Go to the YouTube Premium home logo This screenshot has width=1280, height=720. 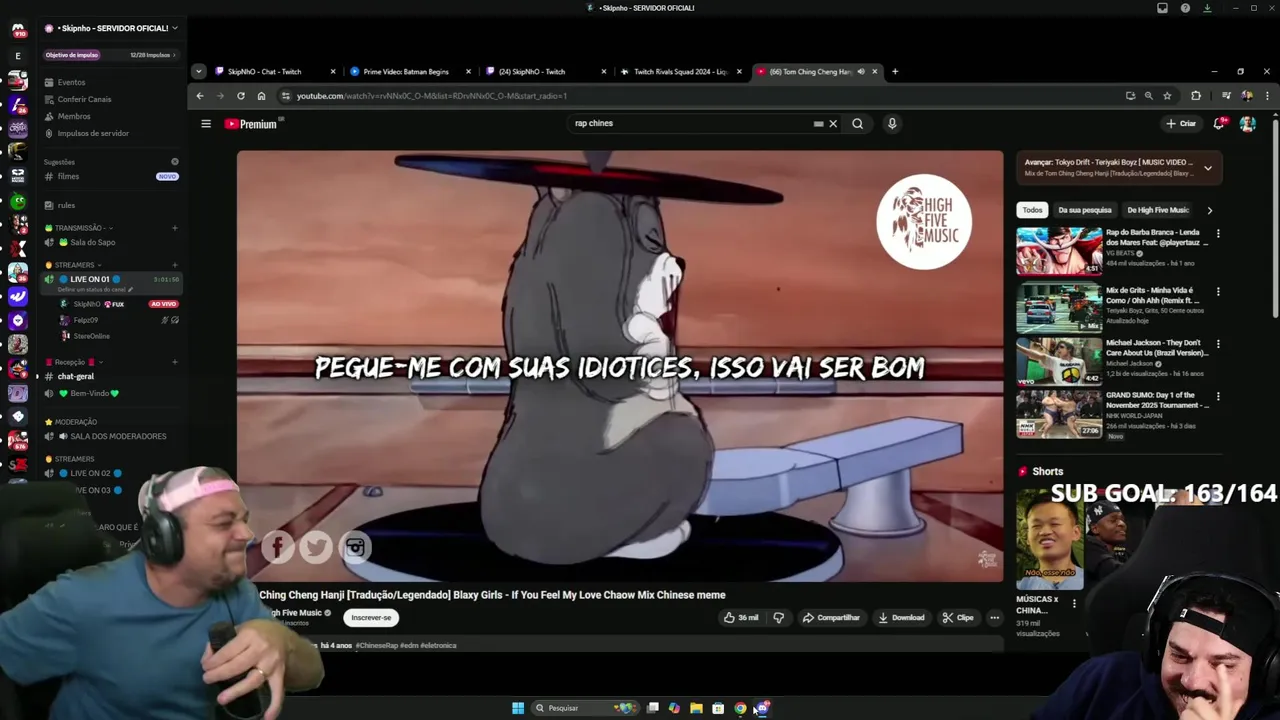coord(251,124)
